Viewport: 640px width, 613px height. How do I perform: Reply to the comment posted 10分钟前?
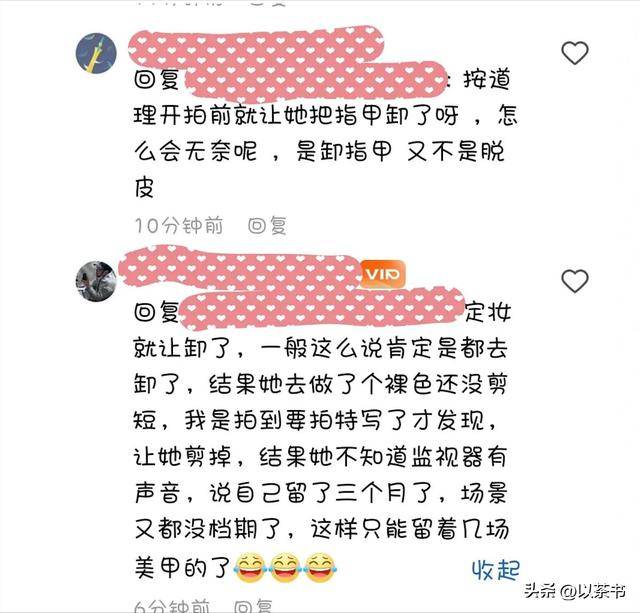(267, 225)
